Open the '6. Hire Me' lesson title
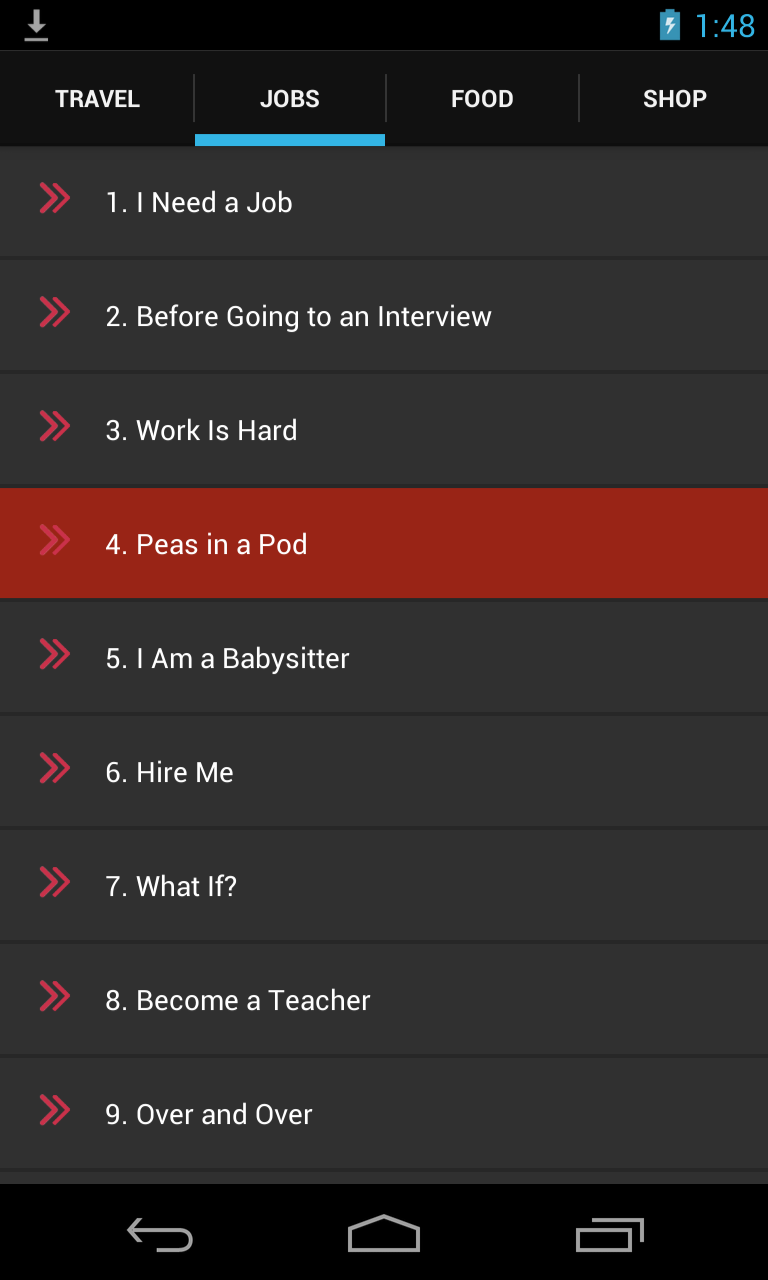768x1280 pixels. coord(170,773)
